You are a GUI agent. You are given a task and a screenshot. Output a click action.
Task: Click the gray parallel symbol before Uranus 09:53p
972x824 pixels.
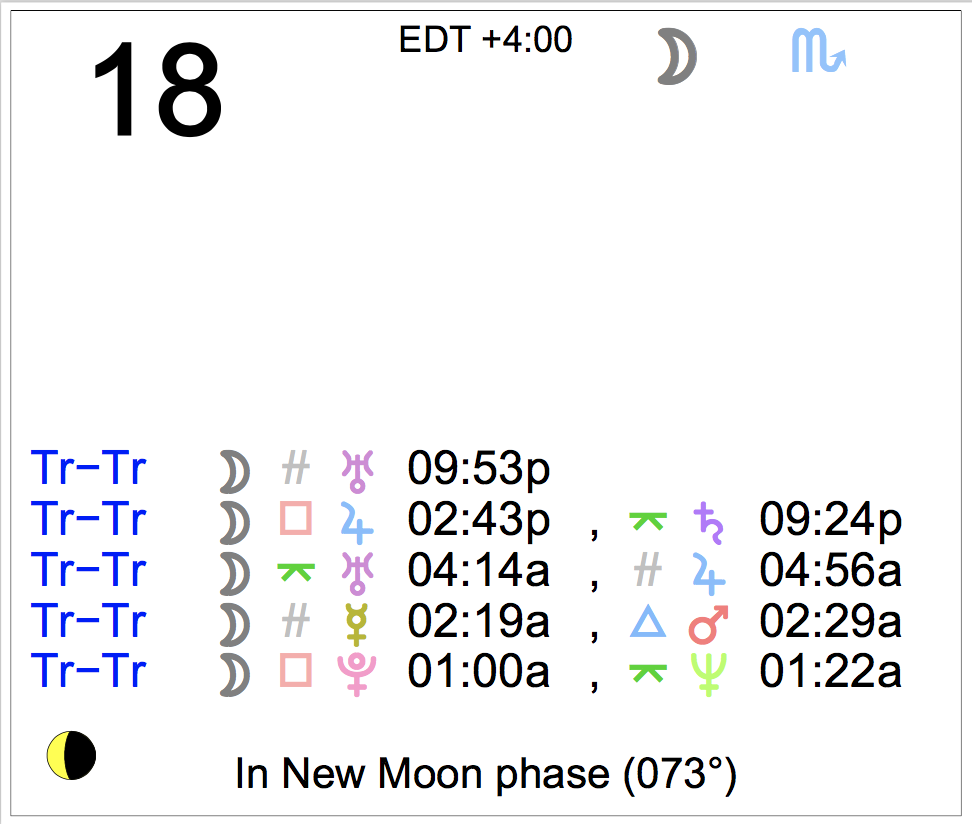pos(296,467)
